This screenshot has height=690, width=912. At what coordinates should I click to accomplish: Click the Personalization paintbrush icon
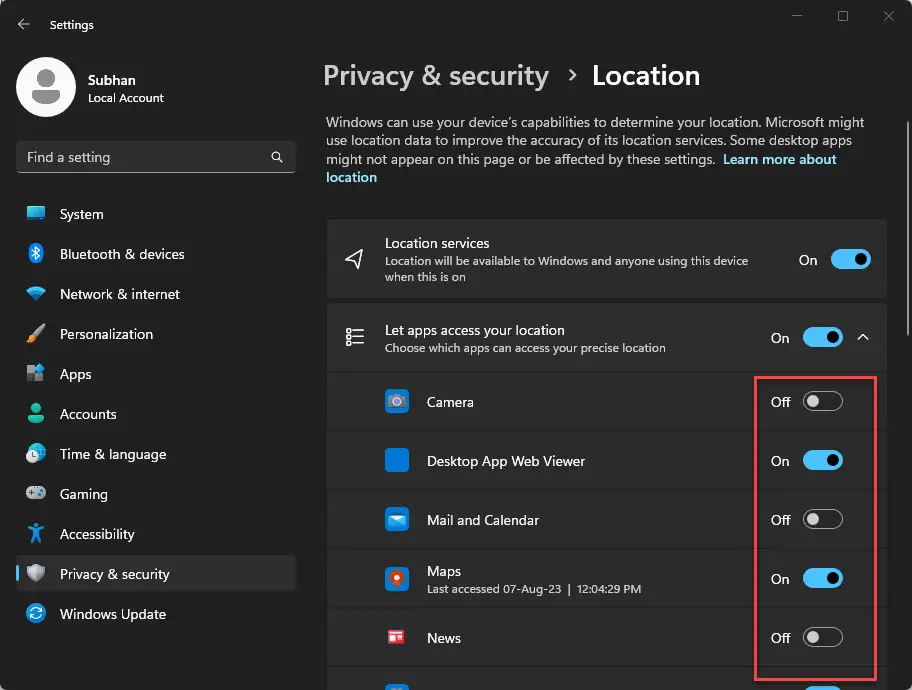point(36,334)
